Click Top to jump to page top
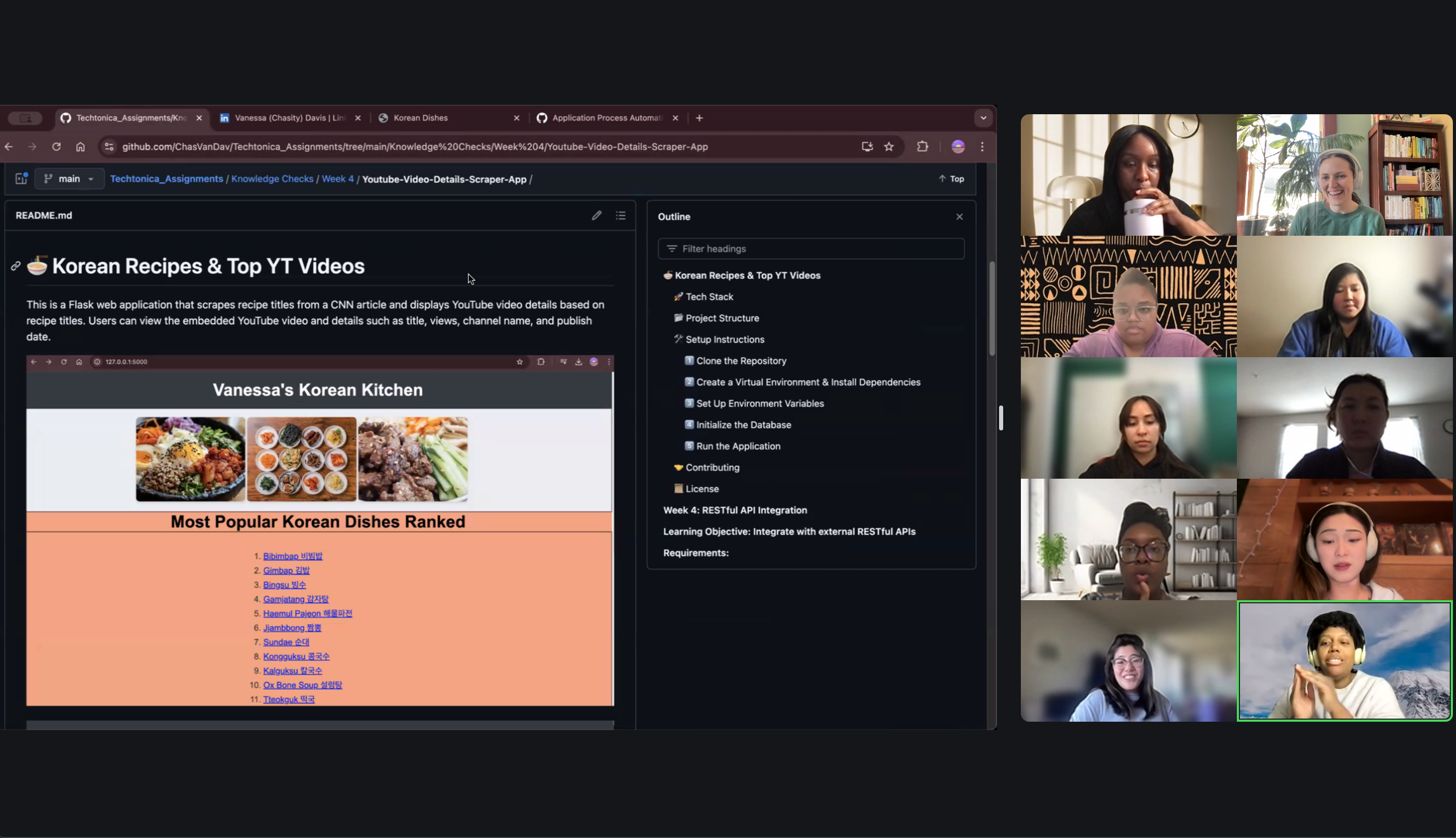1456x838 pixels. tap(951, 179)
